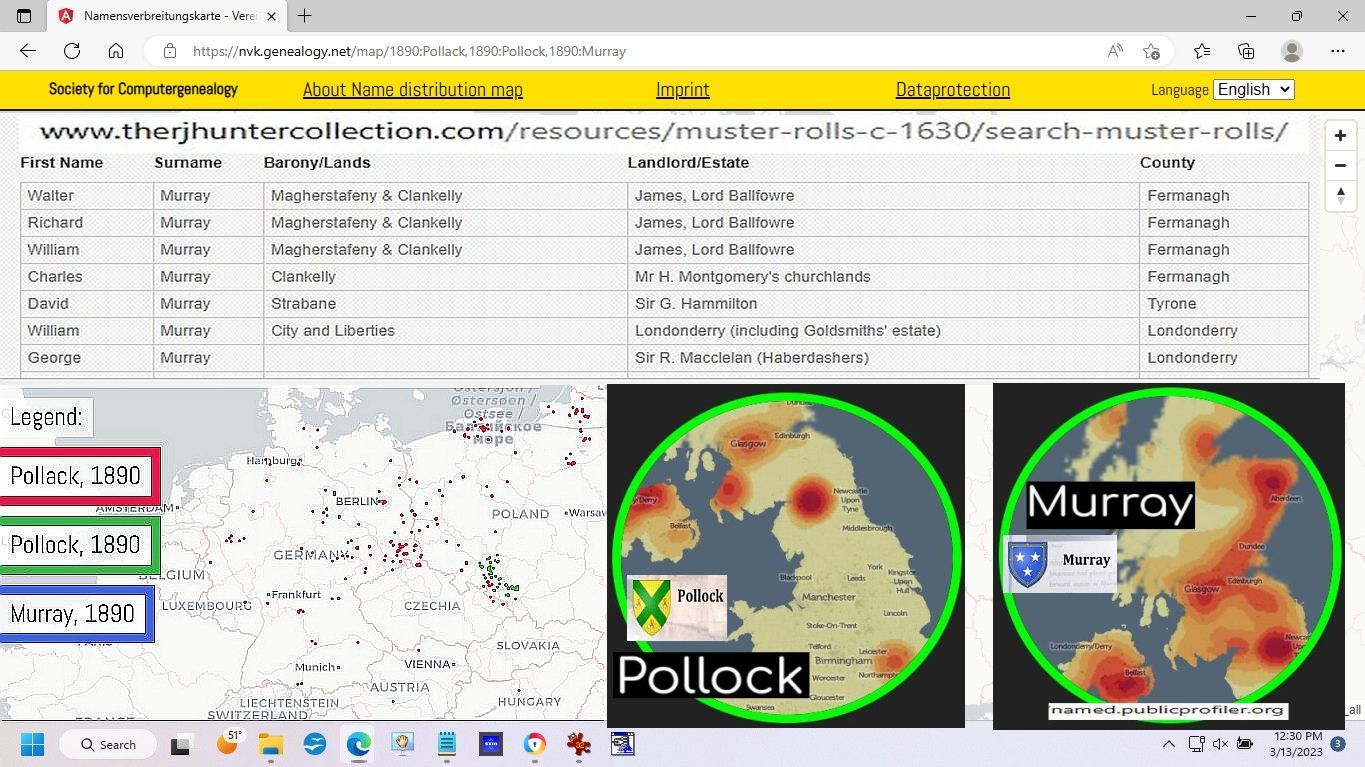The image size is (1365, 767).
Task: Click the First Name column header
Action: 61,162
